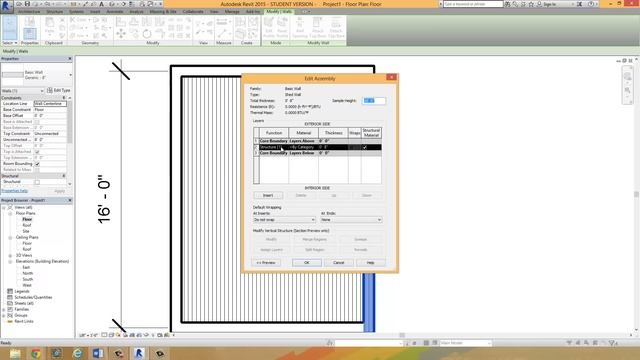Screen dimensions: 640x360
Task: Open the wall type selector dropdown
Action: 70,75
